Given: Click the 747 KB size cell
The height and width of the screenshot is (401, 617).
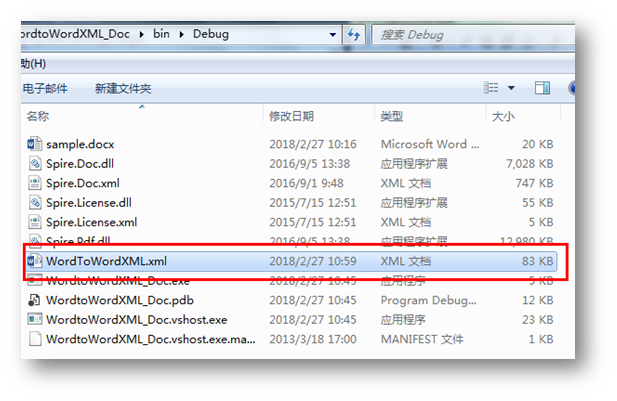Looking at the screenshot, I should [x=534, y=183].
